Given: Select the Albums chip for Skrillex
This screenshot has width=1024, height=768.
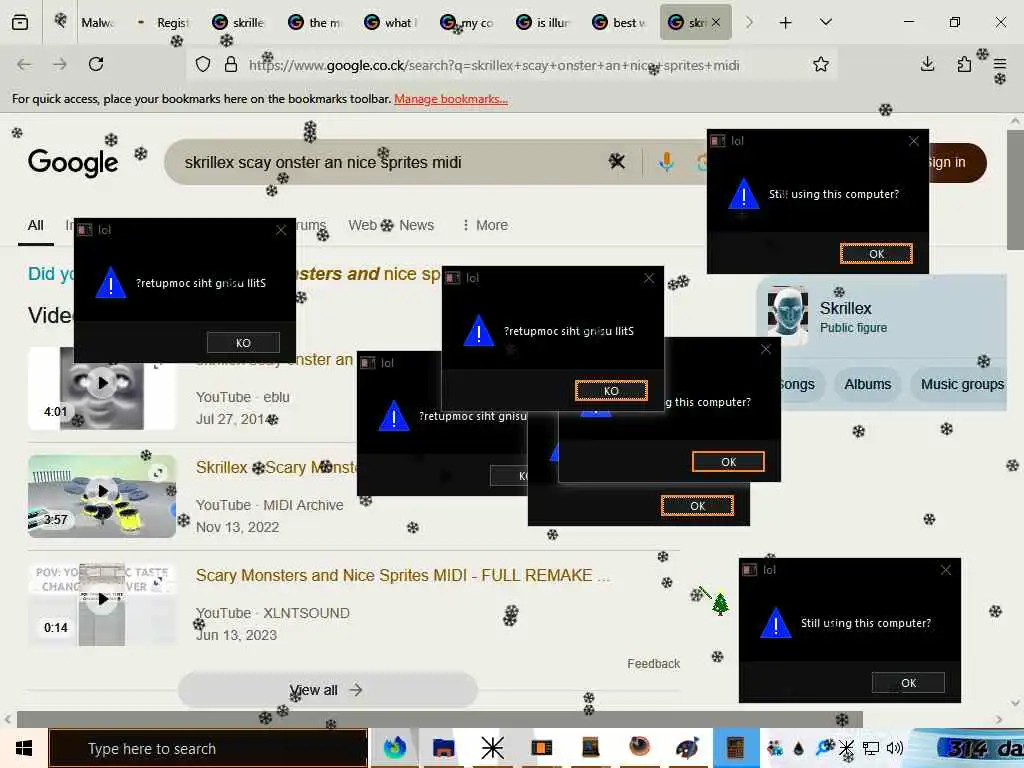Looking at the screenshot, I should point(867,384).
